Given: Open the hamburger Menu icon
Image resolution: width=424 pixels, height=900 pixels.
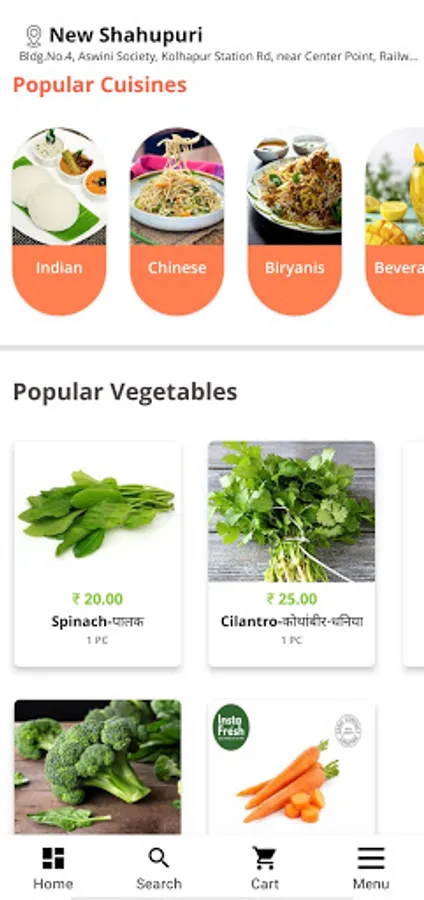Looking at the screenshot, I should pyautogui.click(x=371, y=859).
